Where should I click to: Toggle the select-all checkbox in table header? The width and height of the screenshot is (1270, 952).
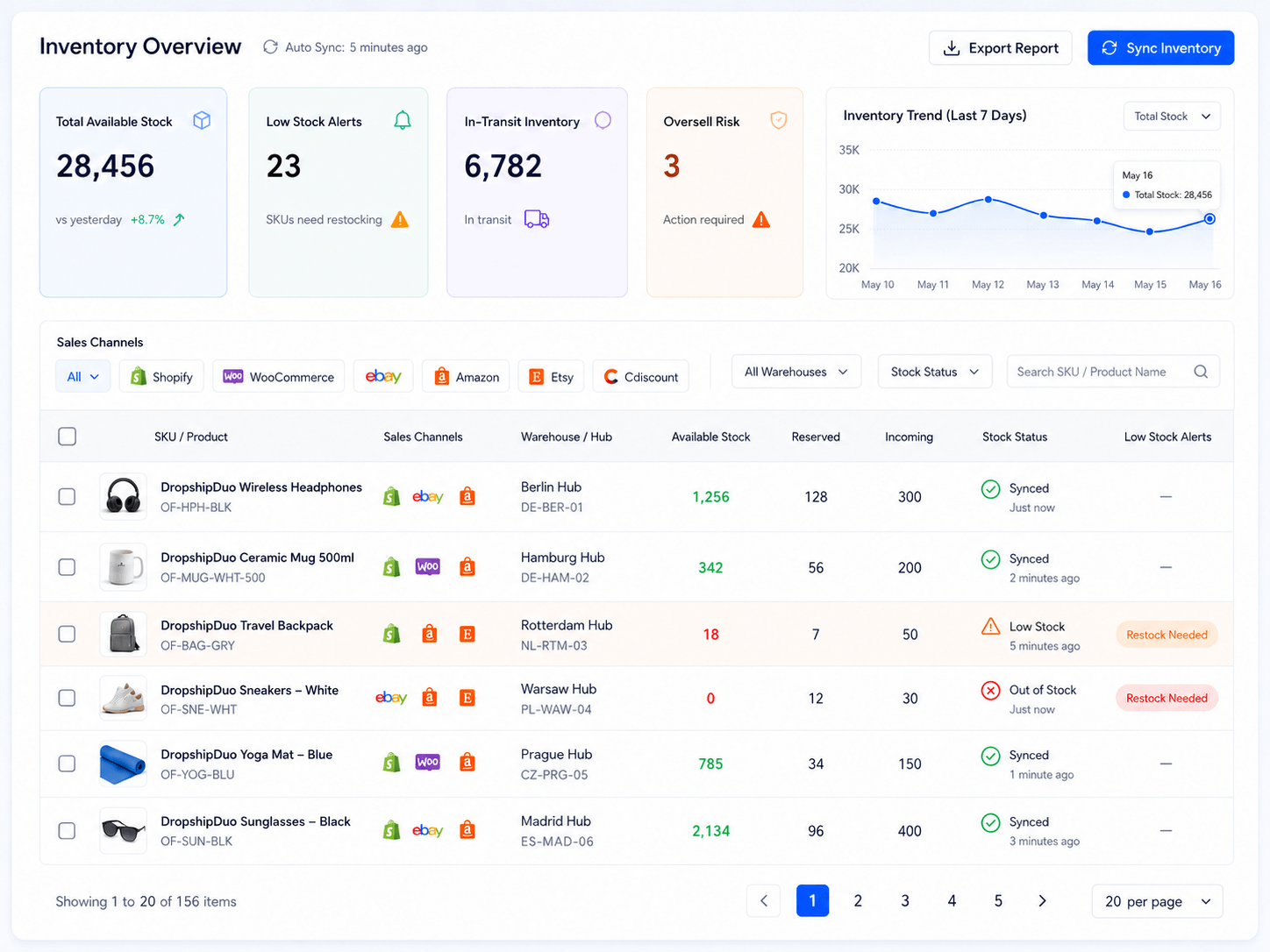pos(67,437)
